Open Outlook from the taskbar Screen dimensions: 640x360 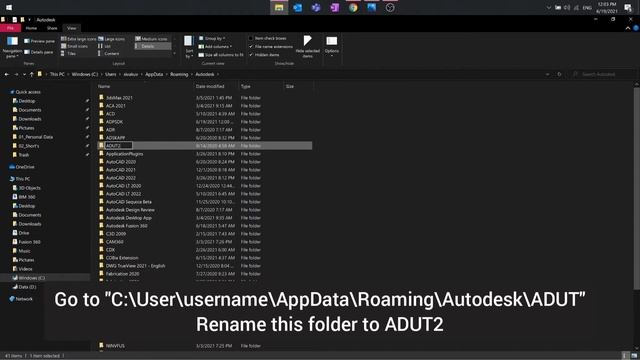(x=298, y=7)
